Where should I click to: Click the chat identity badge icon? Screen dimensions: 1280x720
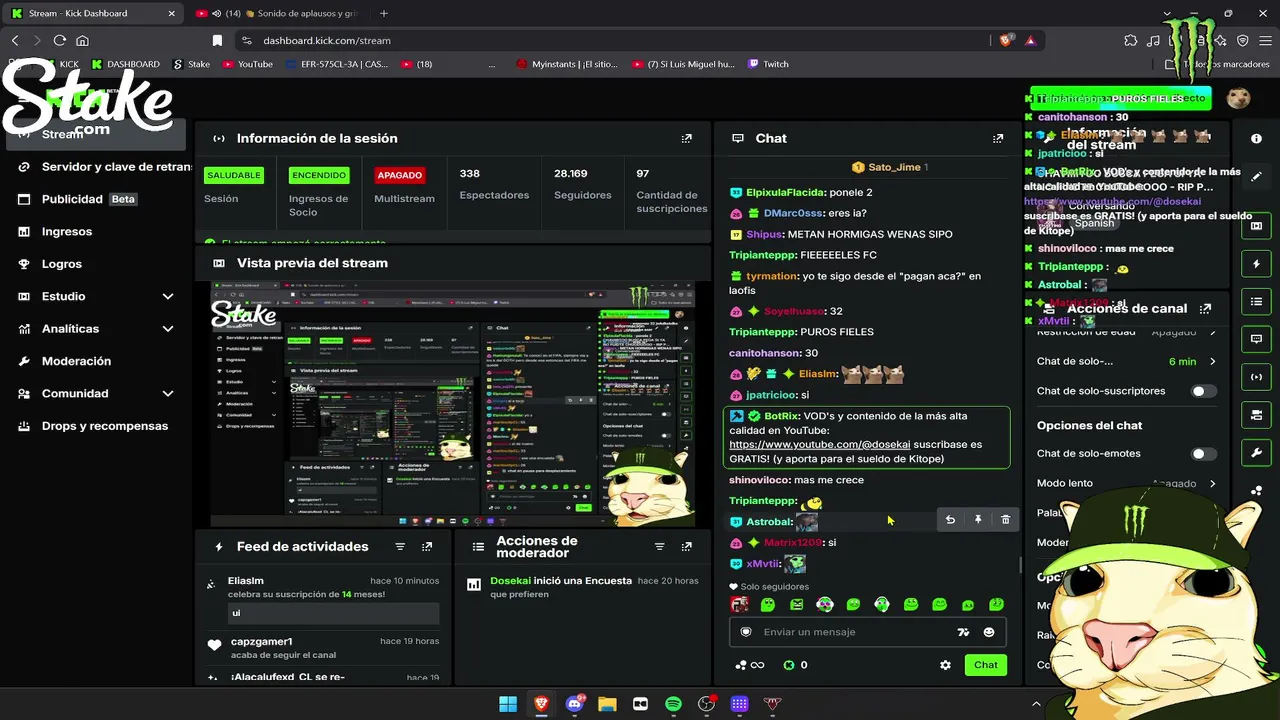point(745,632)
